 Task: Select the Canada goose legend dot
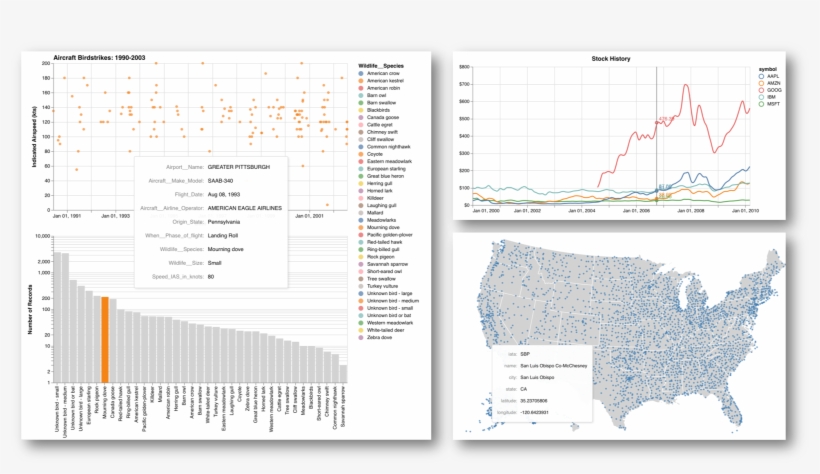pos(361,117)
